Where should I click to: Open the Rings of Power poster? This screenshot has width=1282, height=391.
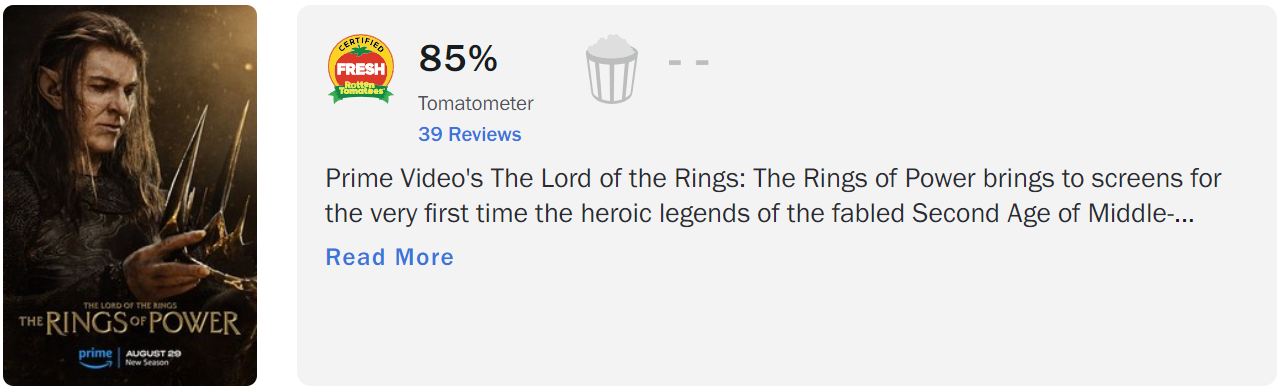[130, 195]
